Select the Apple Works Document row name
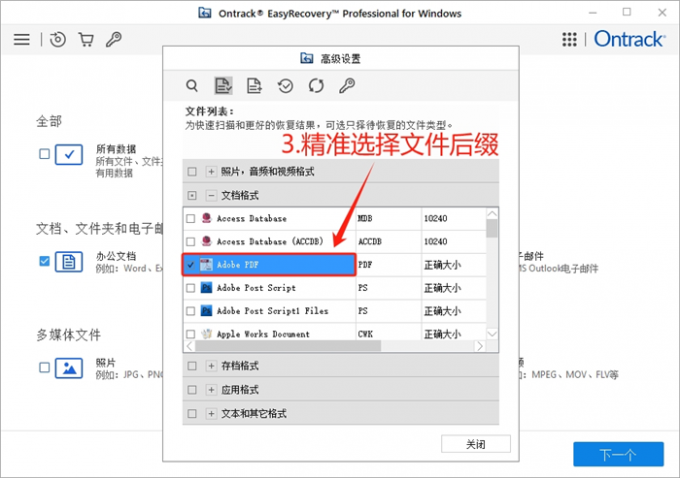Viewport: 680px width, 478px height. pyautogui.click(x=263, y=334)
